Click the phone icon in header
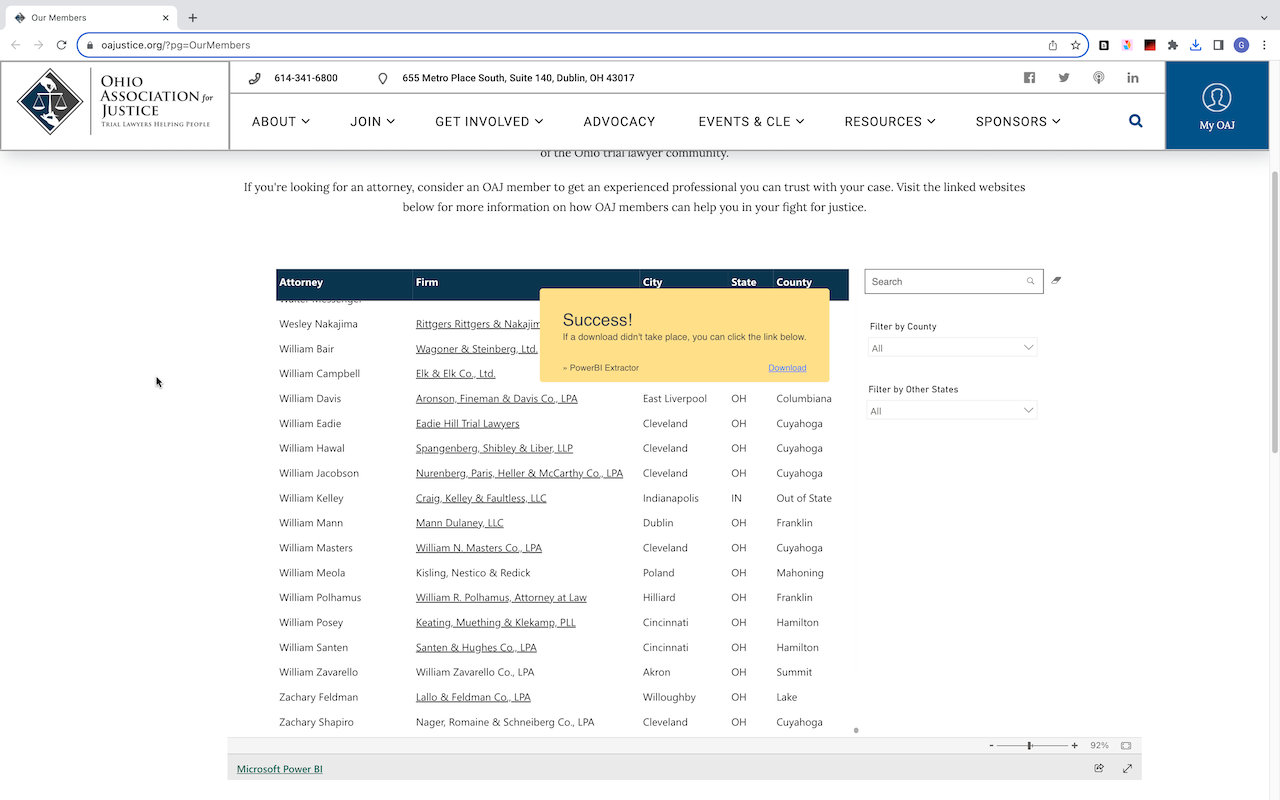This screenshot has width=1280, height=800. pos(255,78)
